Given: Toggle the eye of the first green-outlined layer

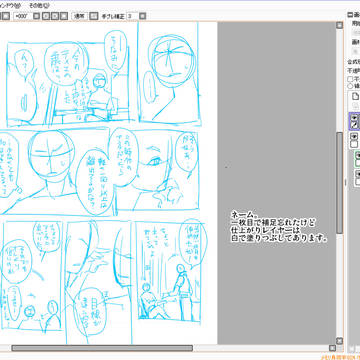Looking at the screenshot, I should 358,156.
